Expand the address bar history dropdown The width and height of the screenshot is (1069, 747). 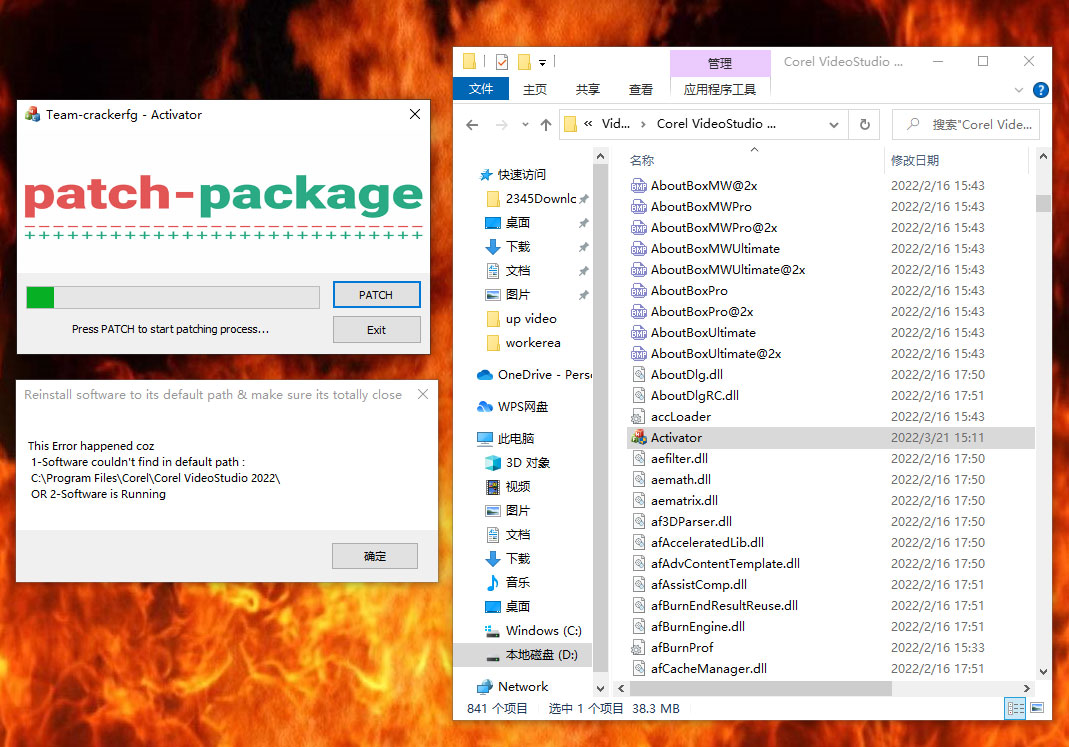click(x=833, y=125)
